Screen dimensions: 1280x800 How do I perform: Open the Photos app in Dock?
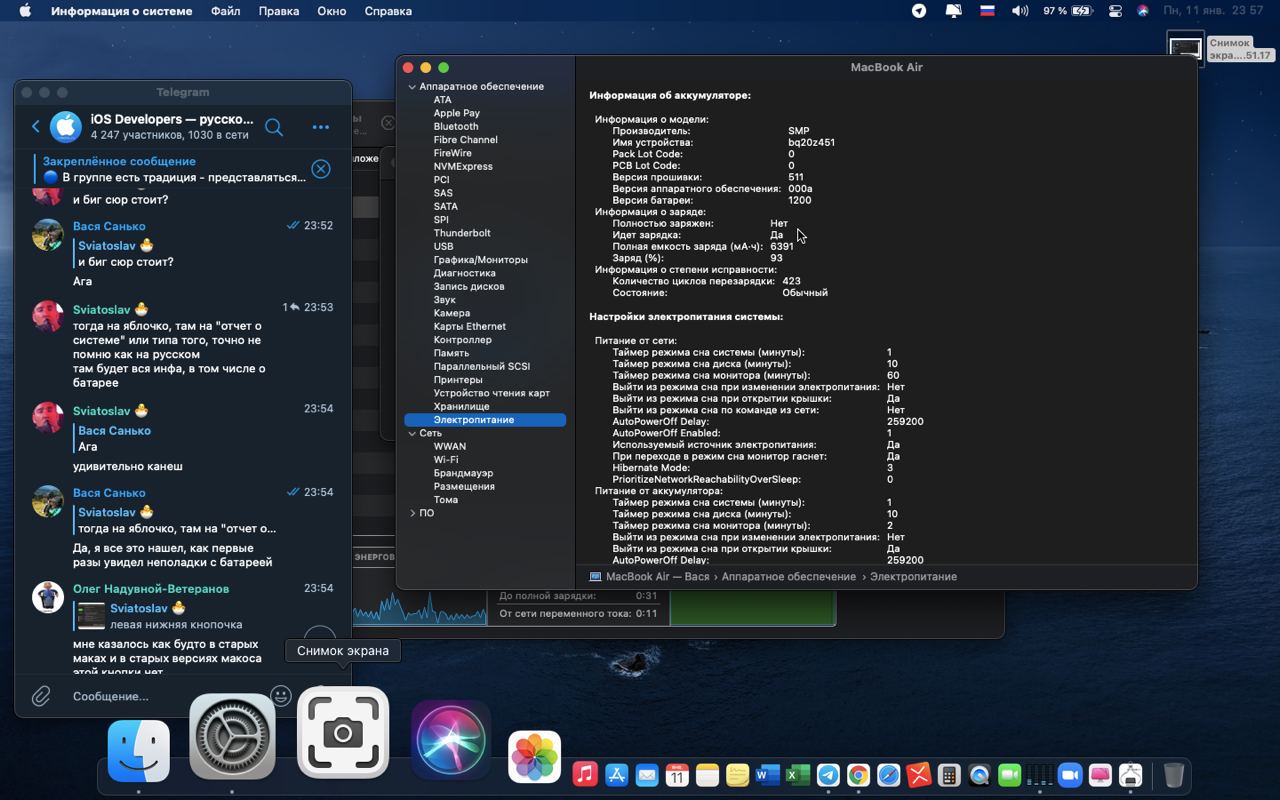[535, 756]
